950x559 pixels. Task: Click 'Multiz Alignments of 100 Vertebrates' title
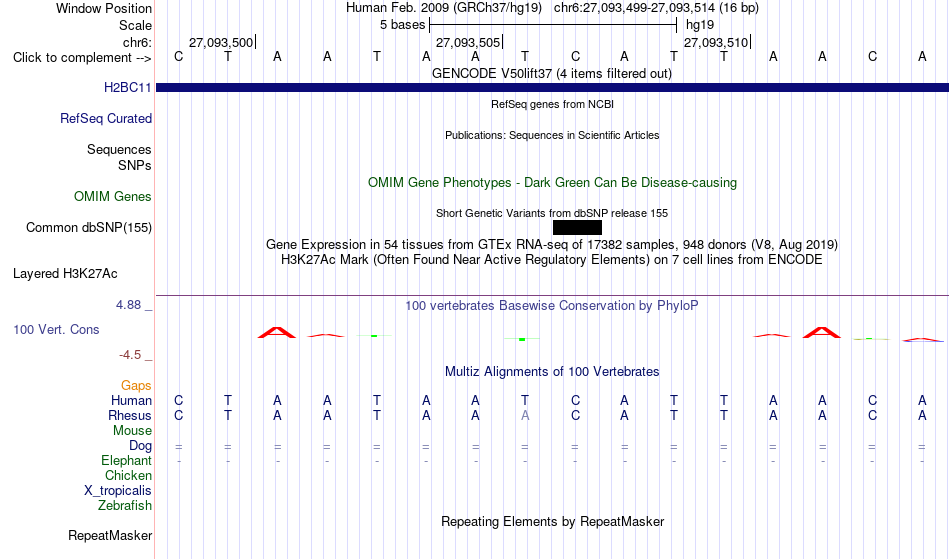tap(552, 372)
